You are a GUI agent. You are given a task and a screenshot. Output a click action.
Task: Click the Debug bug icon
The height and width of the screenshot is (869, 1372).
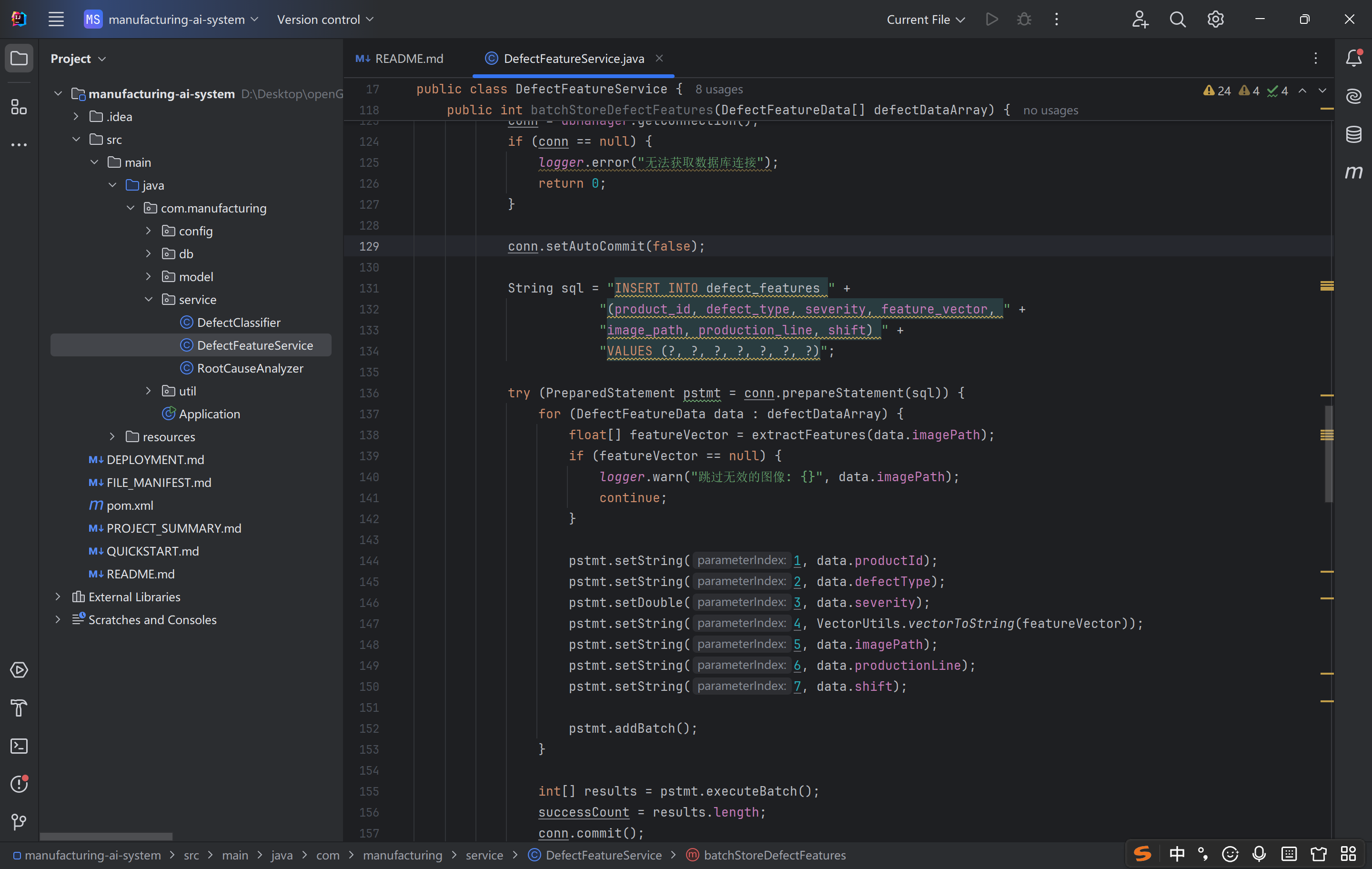1024,20
